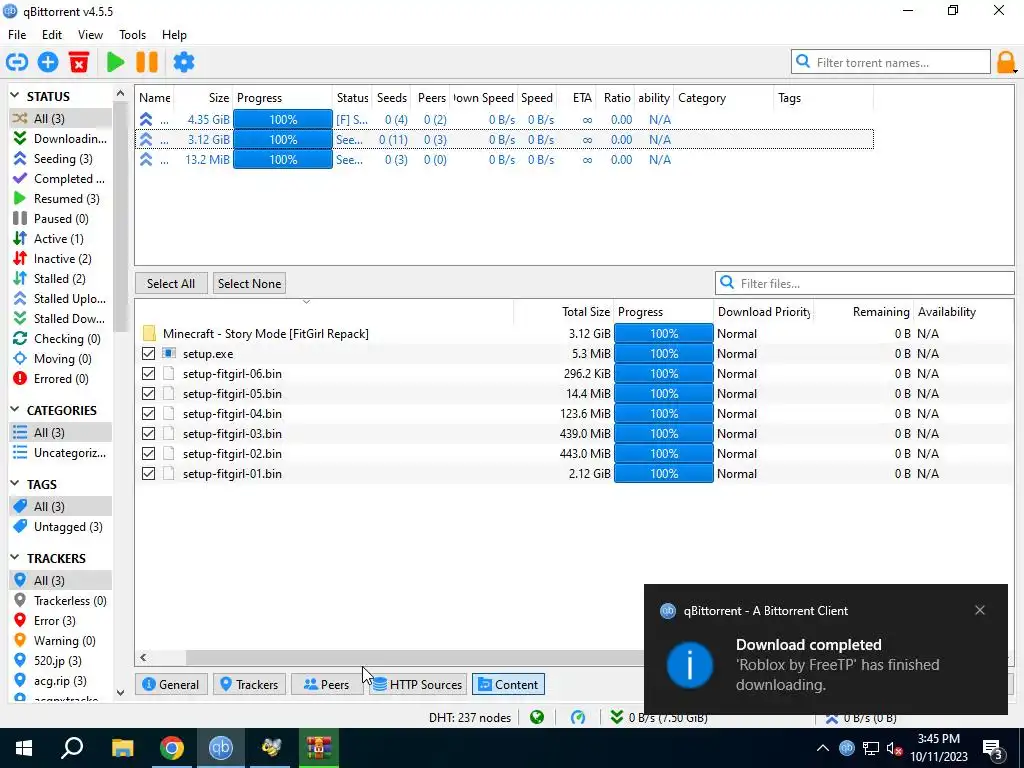Select Active (1) status filter
Viewport: 1024px width, 768px height.
[x=58, y=239]
